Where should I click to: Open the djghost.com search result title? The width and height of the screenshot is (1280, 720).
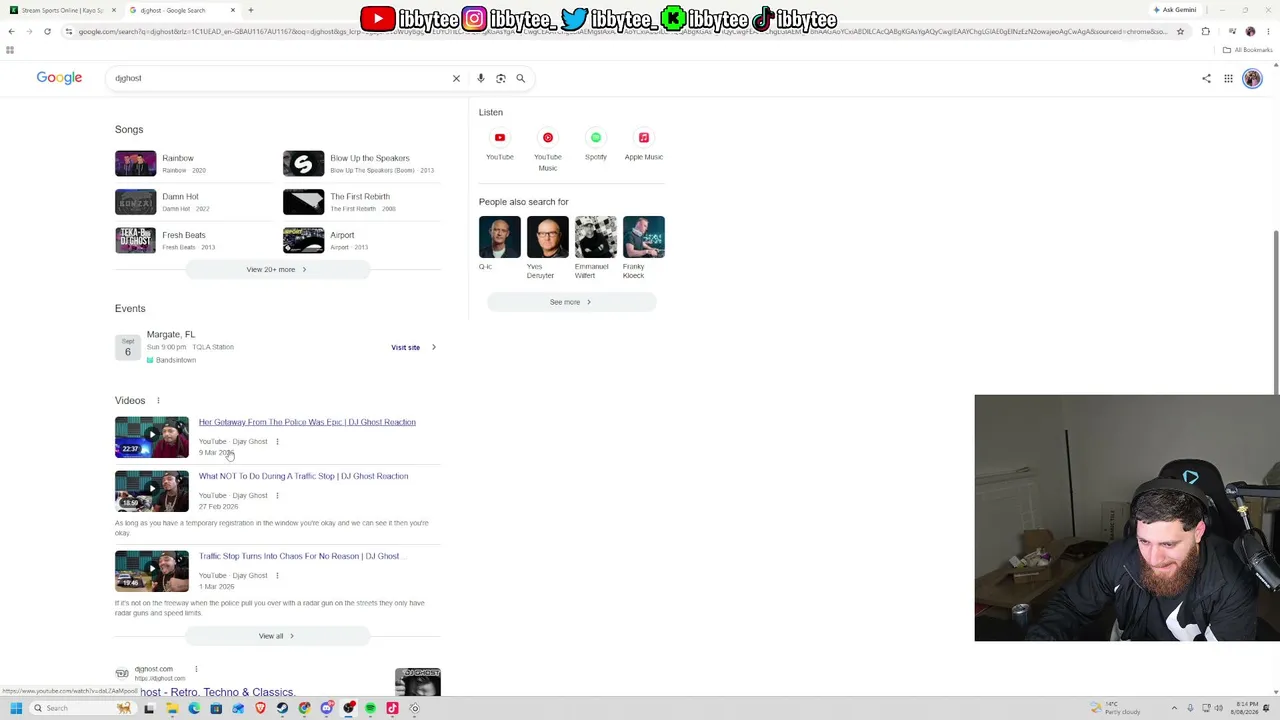217,692
